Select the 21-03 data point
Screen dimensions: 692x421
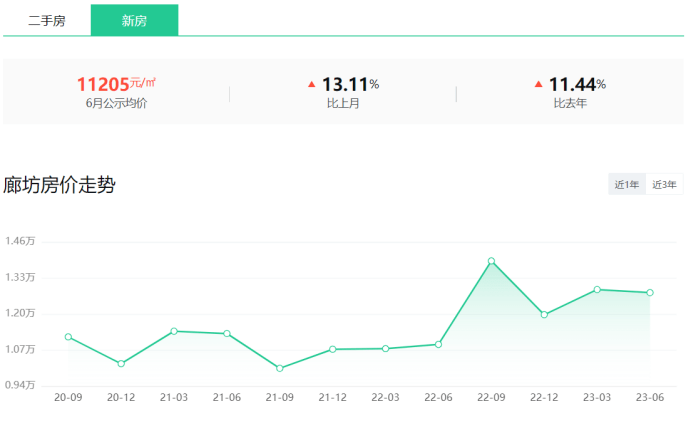(x=174, y=331)
